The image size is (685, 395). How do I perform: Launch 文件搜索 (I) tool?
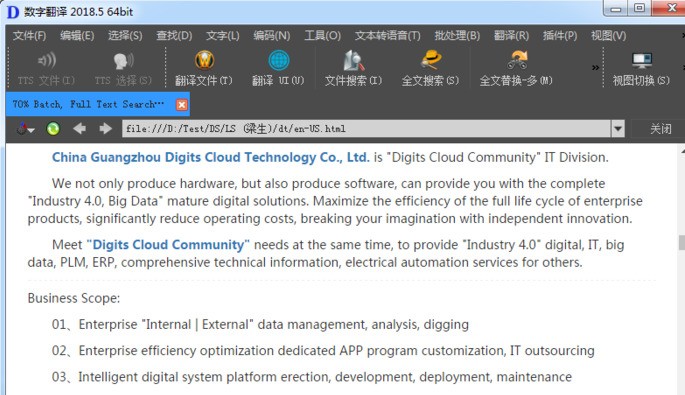click(x=353, y=69)
